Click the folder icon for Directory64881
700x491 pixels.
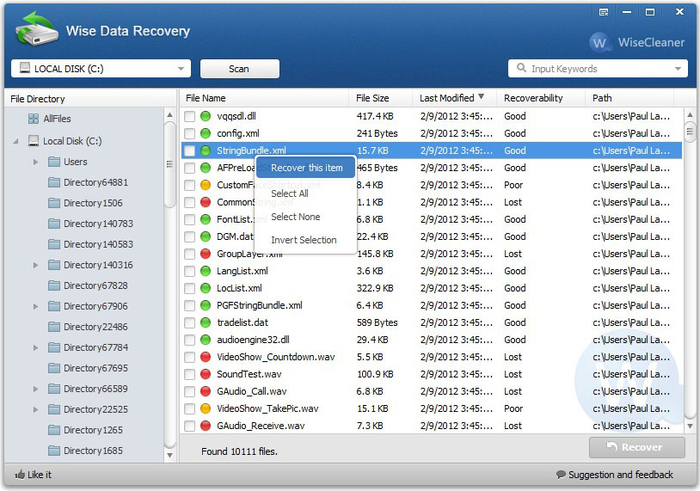click(54, 183)
